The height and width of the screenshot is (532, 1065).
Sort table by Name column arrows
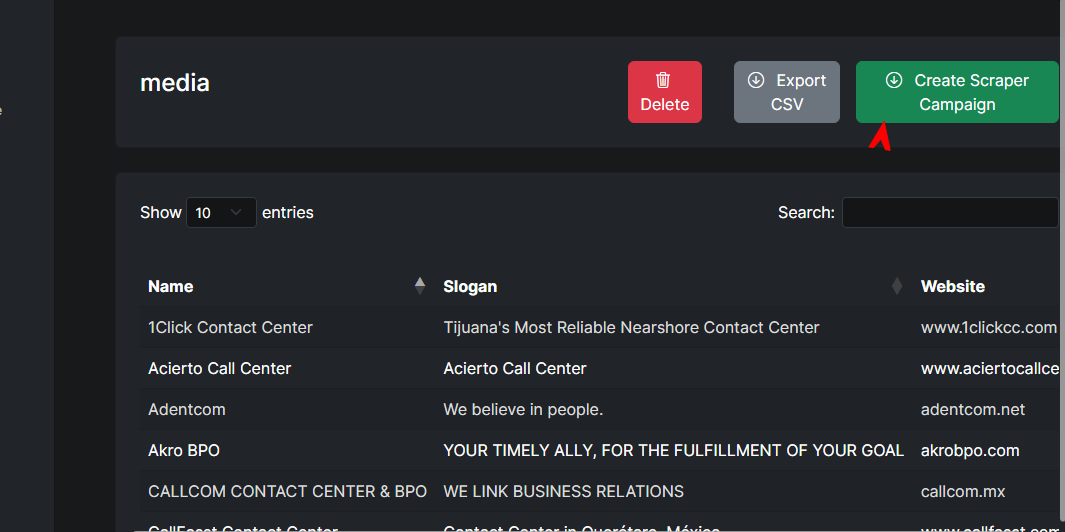pos(420,286)
